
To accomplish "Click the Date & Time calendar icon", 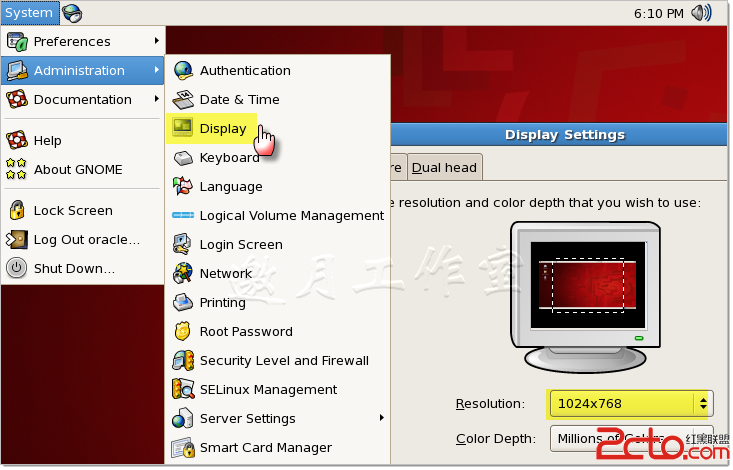I will pos(183,100).
